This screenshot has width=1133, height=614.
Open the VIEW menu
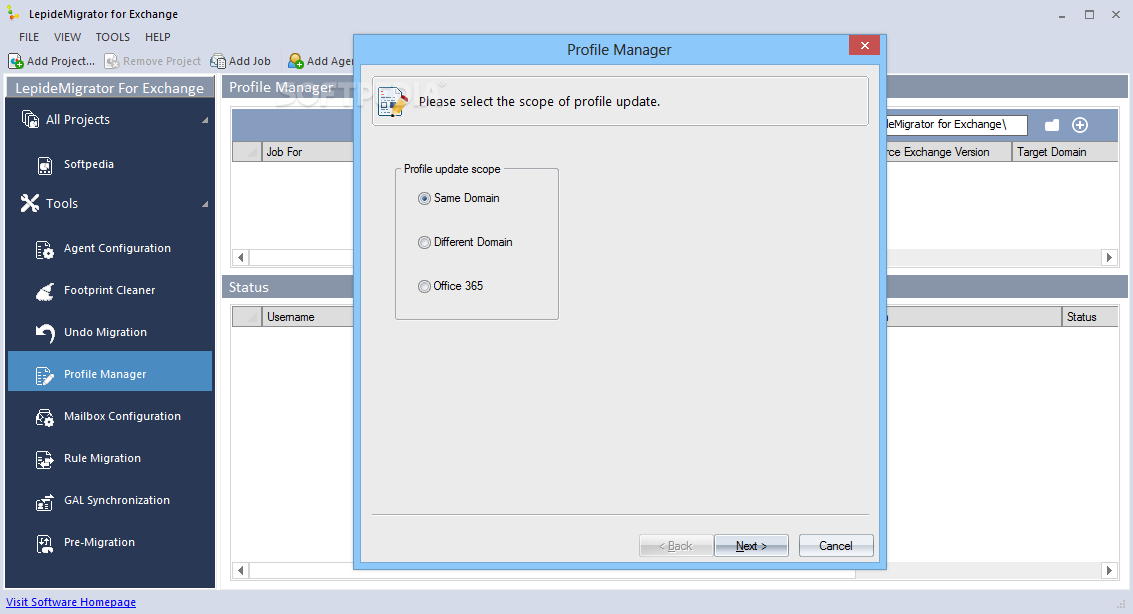click(67, 37)
